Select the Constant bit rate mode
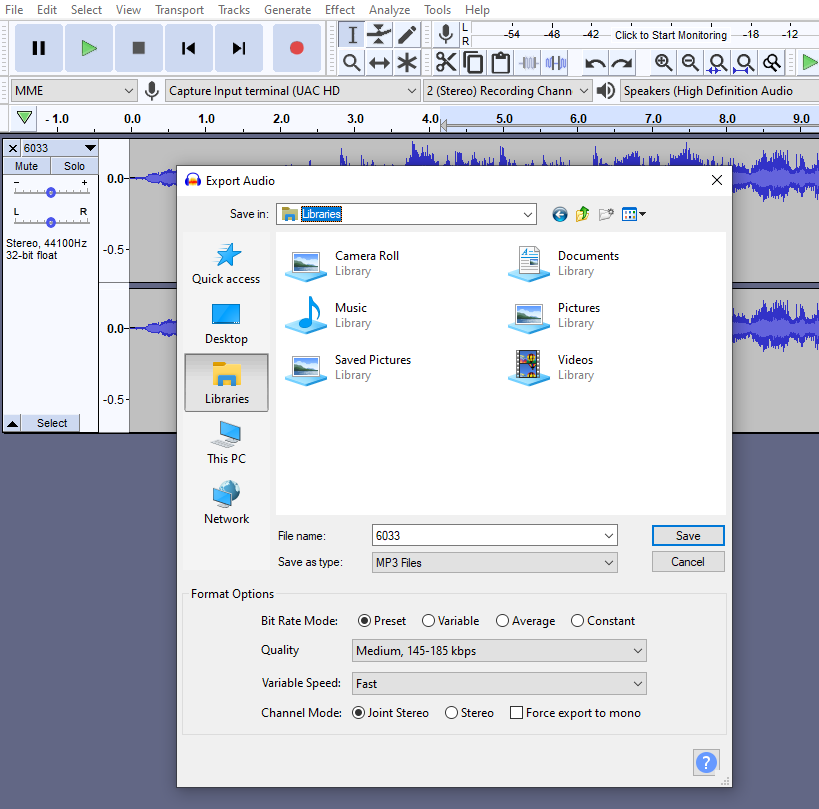819x809 pixels. [577, 620]
